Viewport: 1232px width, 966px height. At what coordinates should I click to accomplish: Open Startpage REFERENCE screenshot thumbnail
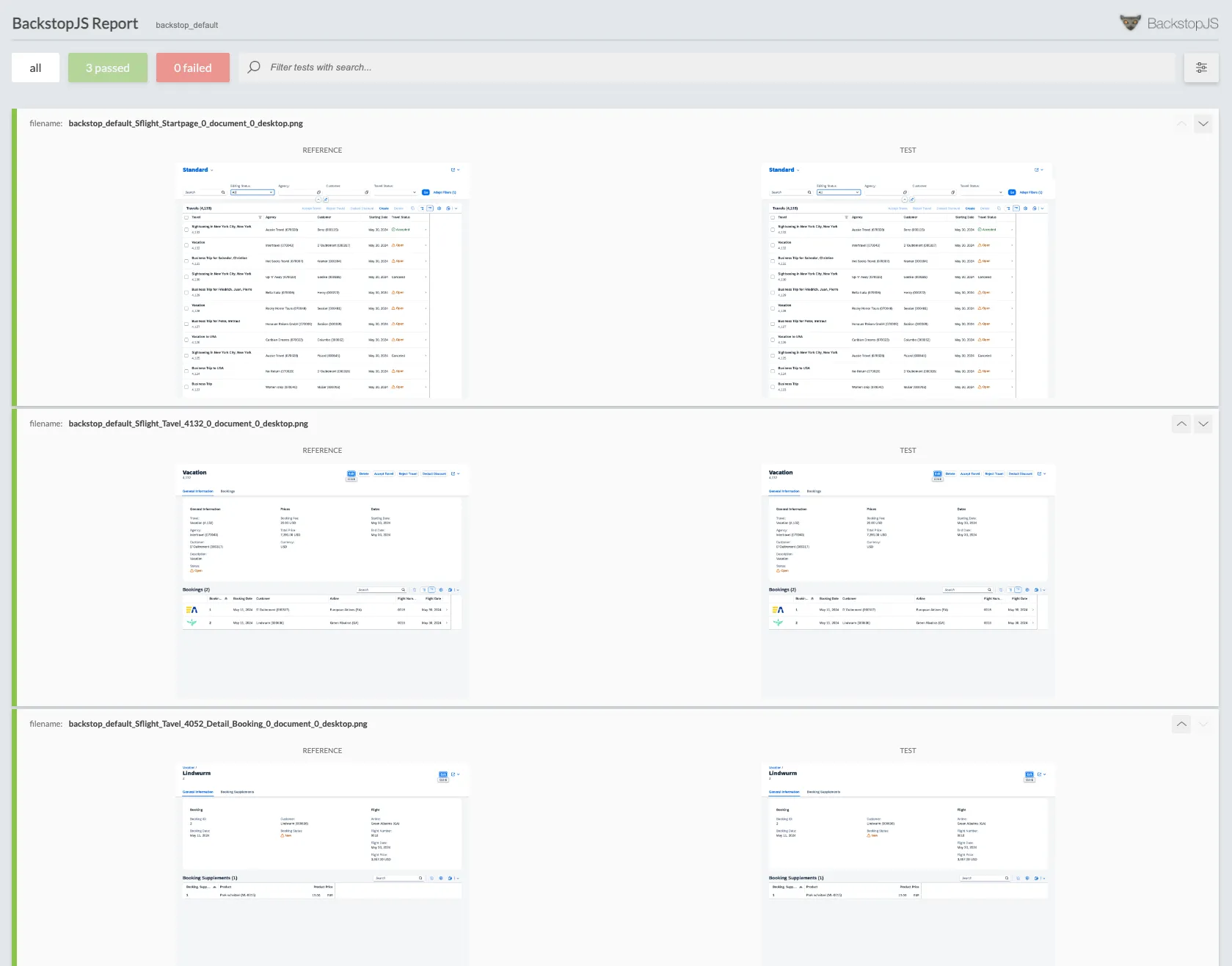(322, 280)
